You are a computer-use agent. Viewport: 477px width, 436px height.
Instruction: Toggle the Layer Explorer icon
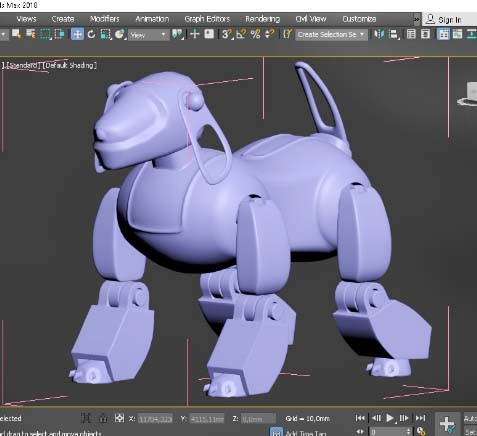[425, 34]
